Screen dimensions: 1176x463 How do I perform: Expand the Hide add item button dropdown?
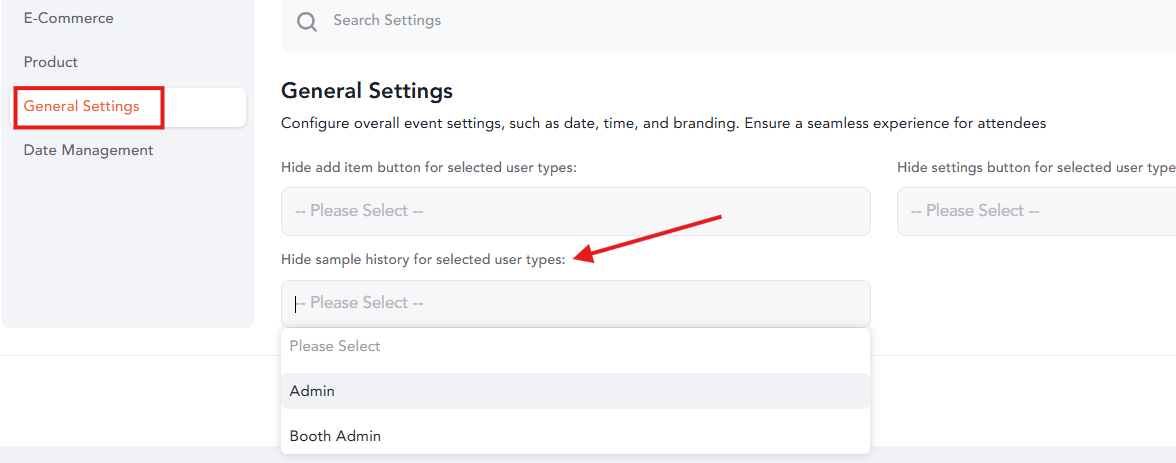click(x=576, y=211)
